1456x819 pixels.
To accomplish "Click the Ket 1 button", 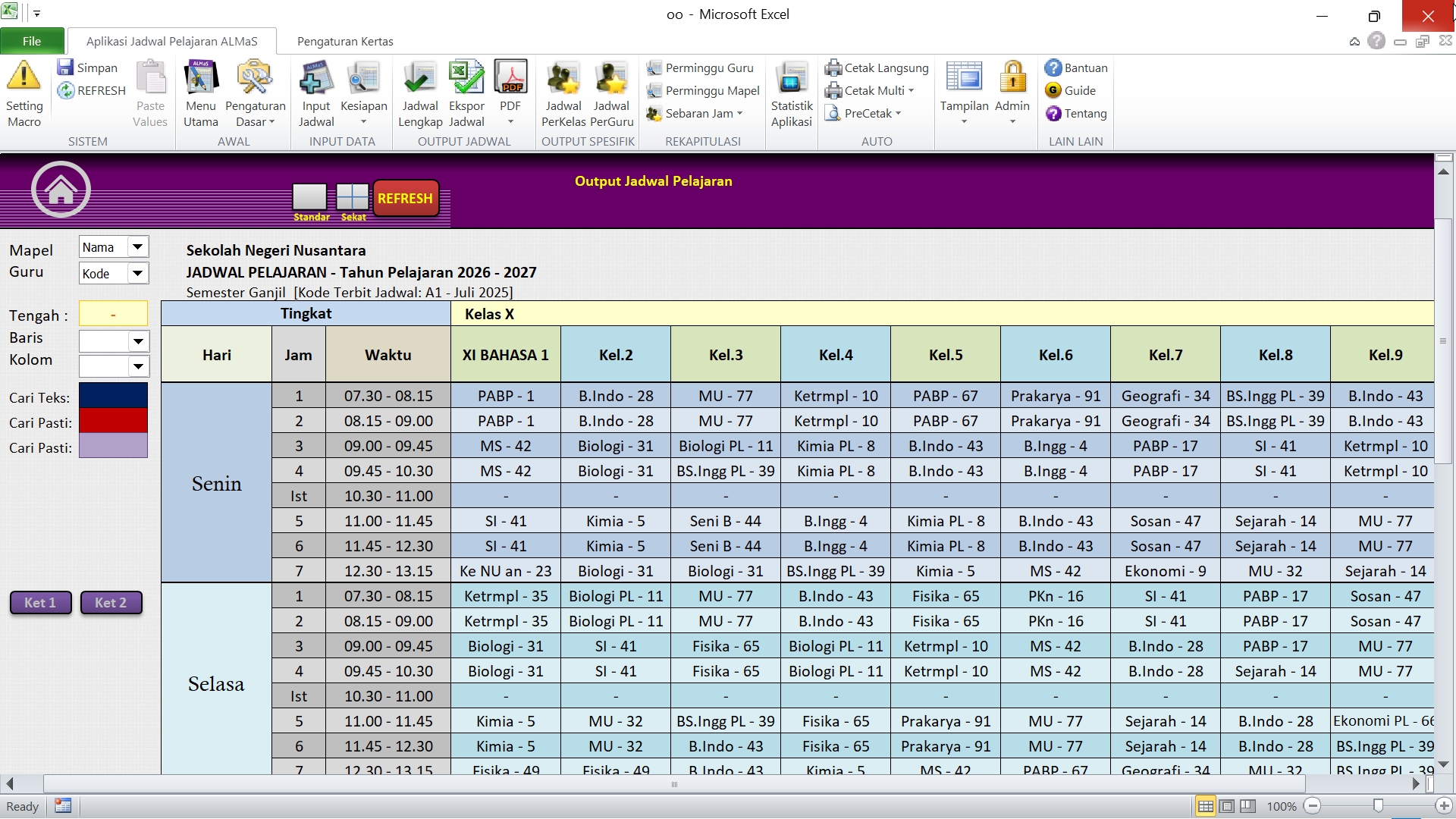I will [x=40, y=603].
